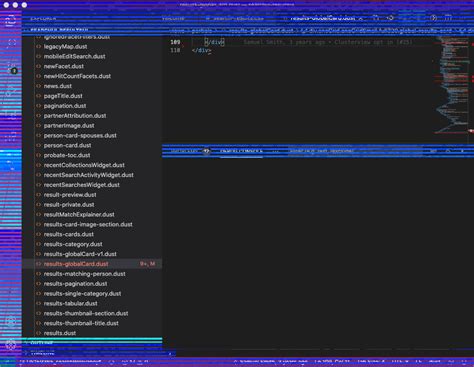Image resolution: width=474 pixels, height=367 pixels.
Task: Open legacyMap.dust in the explorer
Action: coord(65,47)
